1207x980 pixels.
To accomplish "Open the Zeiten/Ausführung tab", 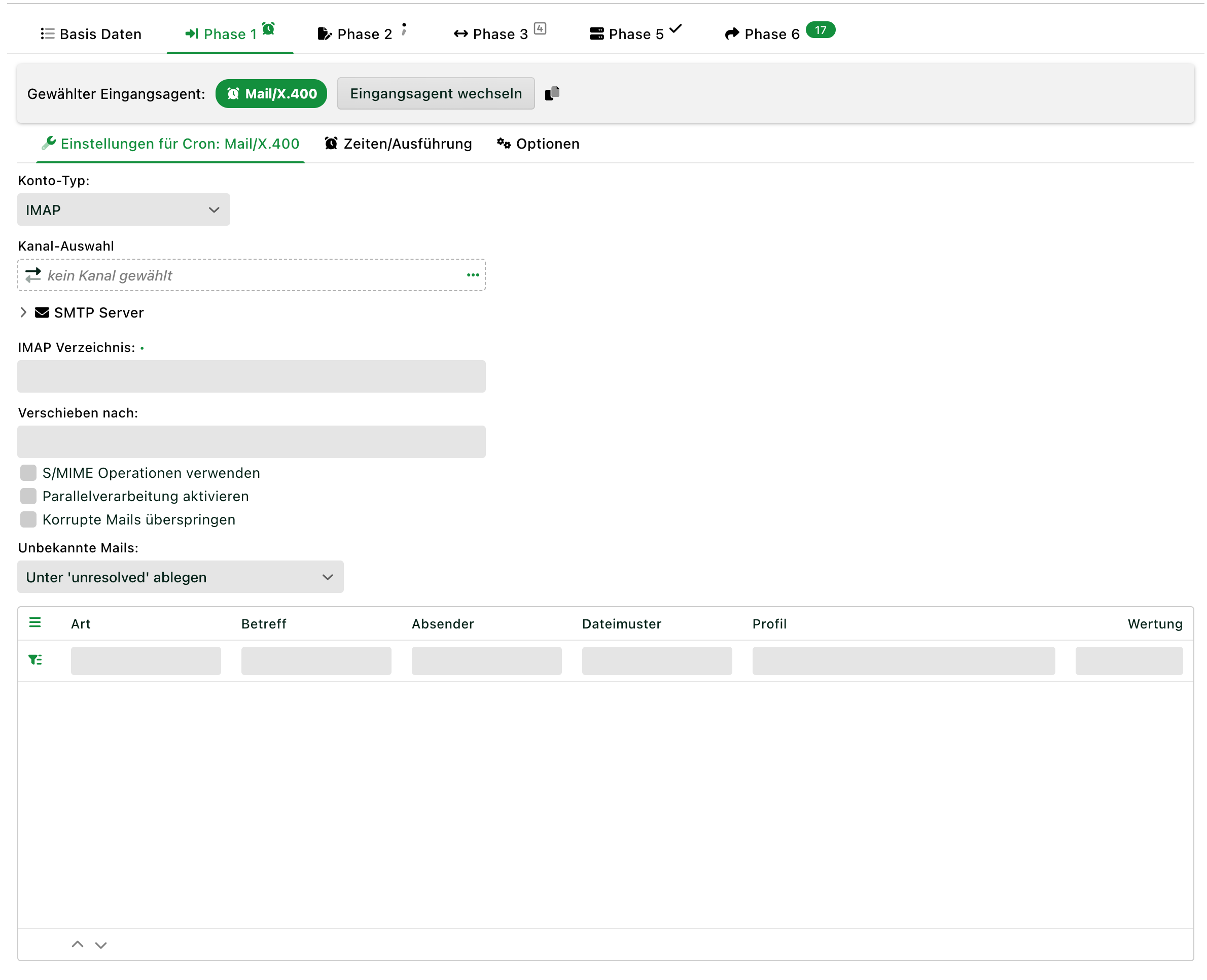I will (x=399, y=144).
